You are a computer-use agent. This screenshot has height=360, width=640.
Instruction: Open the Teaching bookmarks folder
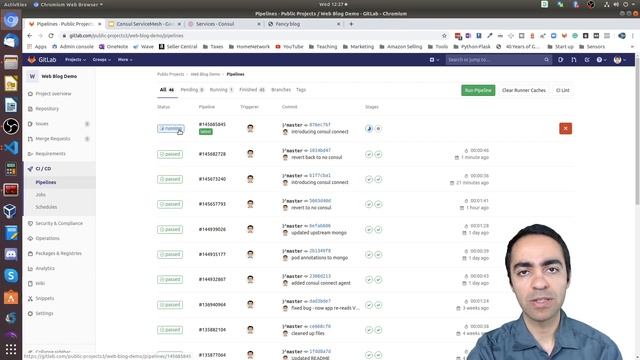[x=323, y=47]
